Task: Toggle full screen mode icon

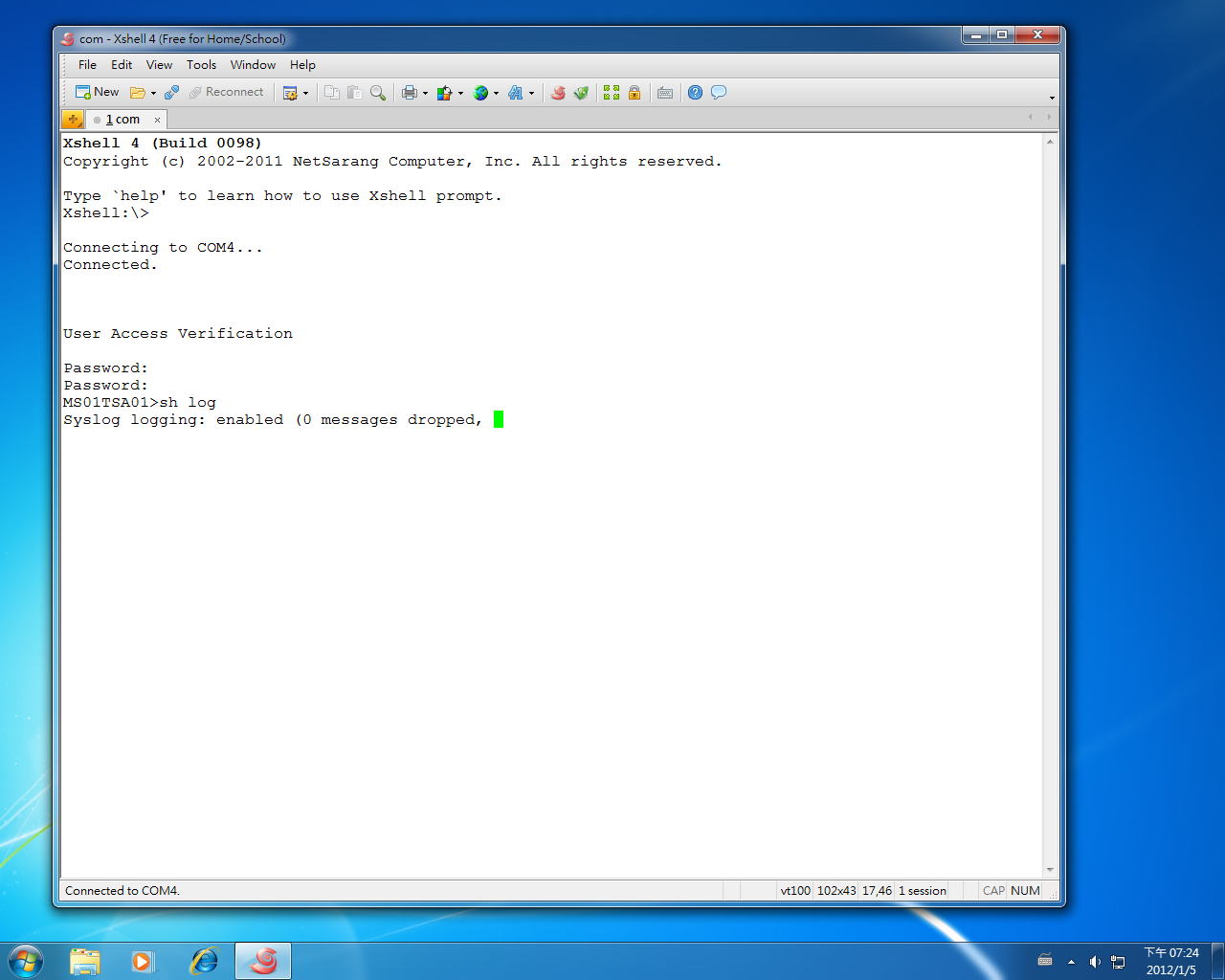Action: (612, 93)
